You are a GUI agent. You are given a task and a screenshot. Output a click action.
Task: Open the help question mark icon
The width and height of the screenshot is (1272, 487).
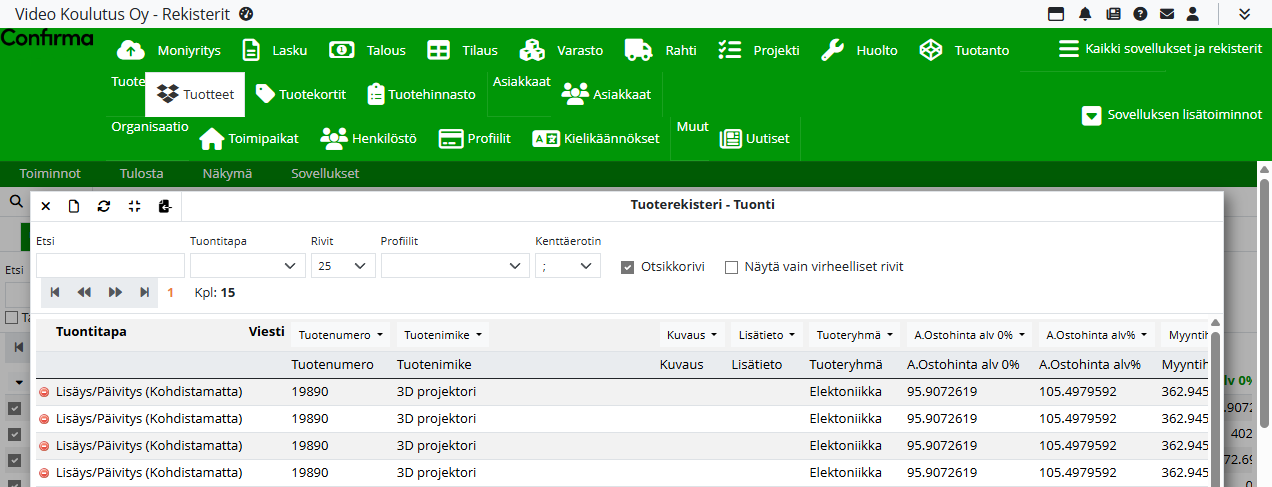(x=1139, y=14)
